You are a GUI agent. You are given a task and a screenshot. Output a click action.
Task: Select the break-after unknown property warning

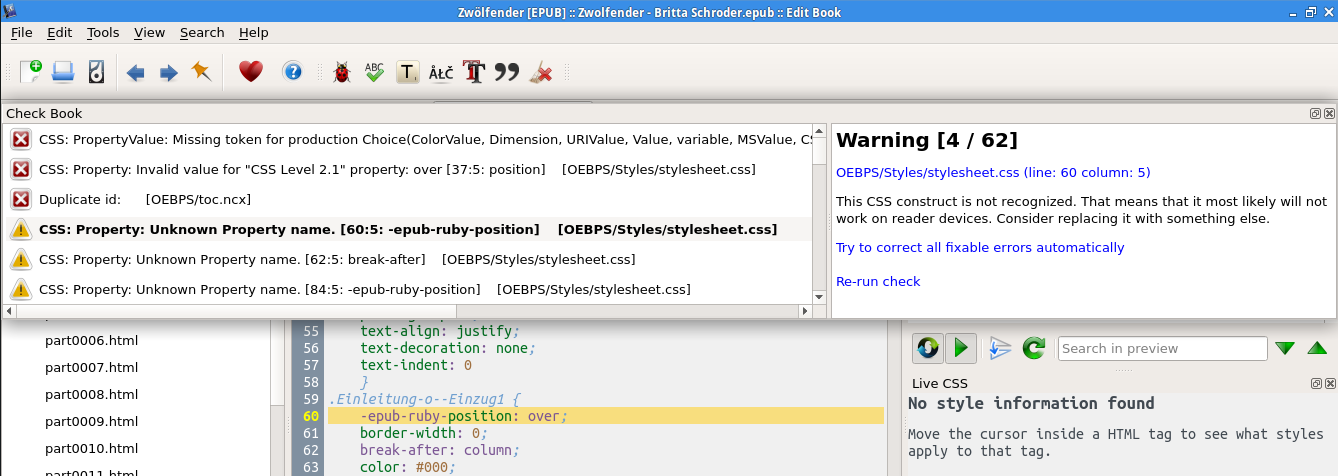click(x=408, y=259)
